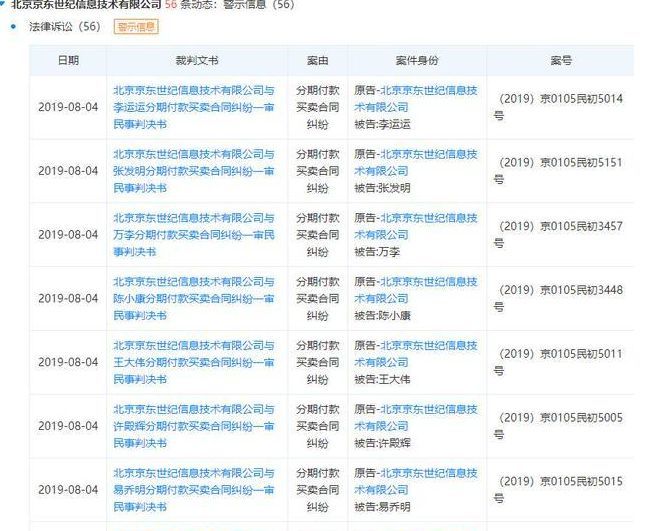Click the date in the 万李 row
657x531 pixels.
(68, 235)
